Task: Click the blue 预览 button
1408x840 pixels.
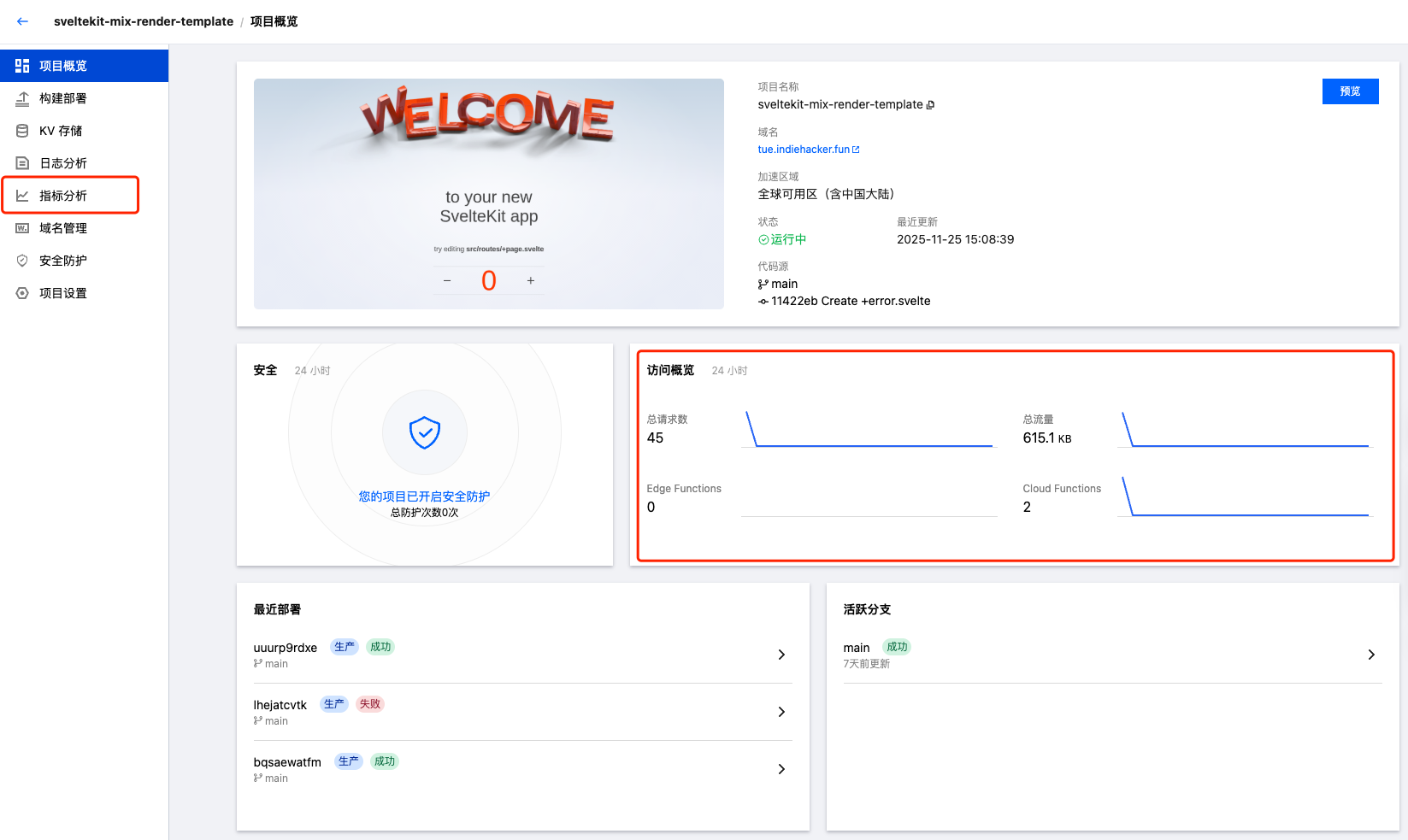Action: [1350, 91]
